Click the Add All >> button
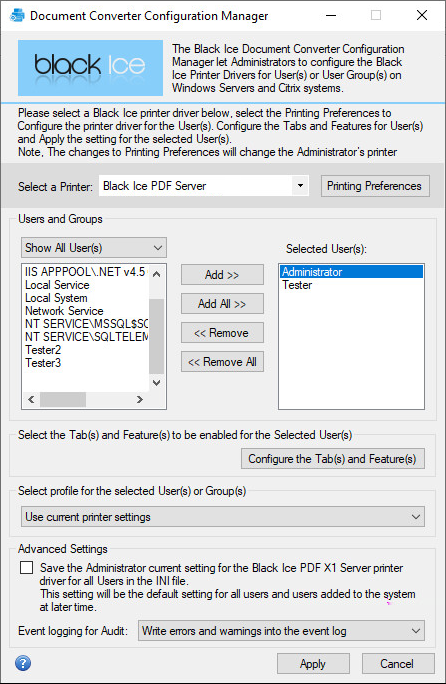 pyautogui.click(x=222, y=304)
